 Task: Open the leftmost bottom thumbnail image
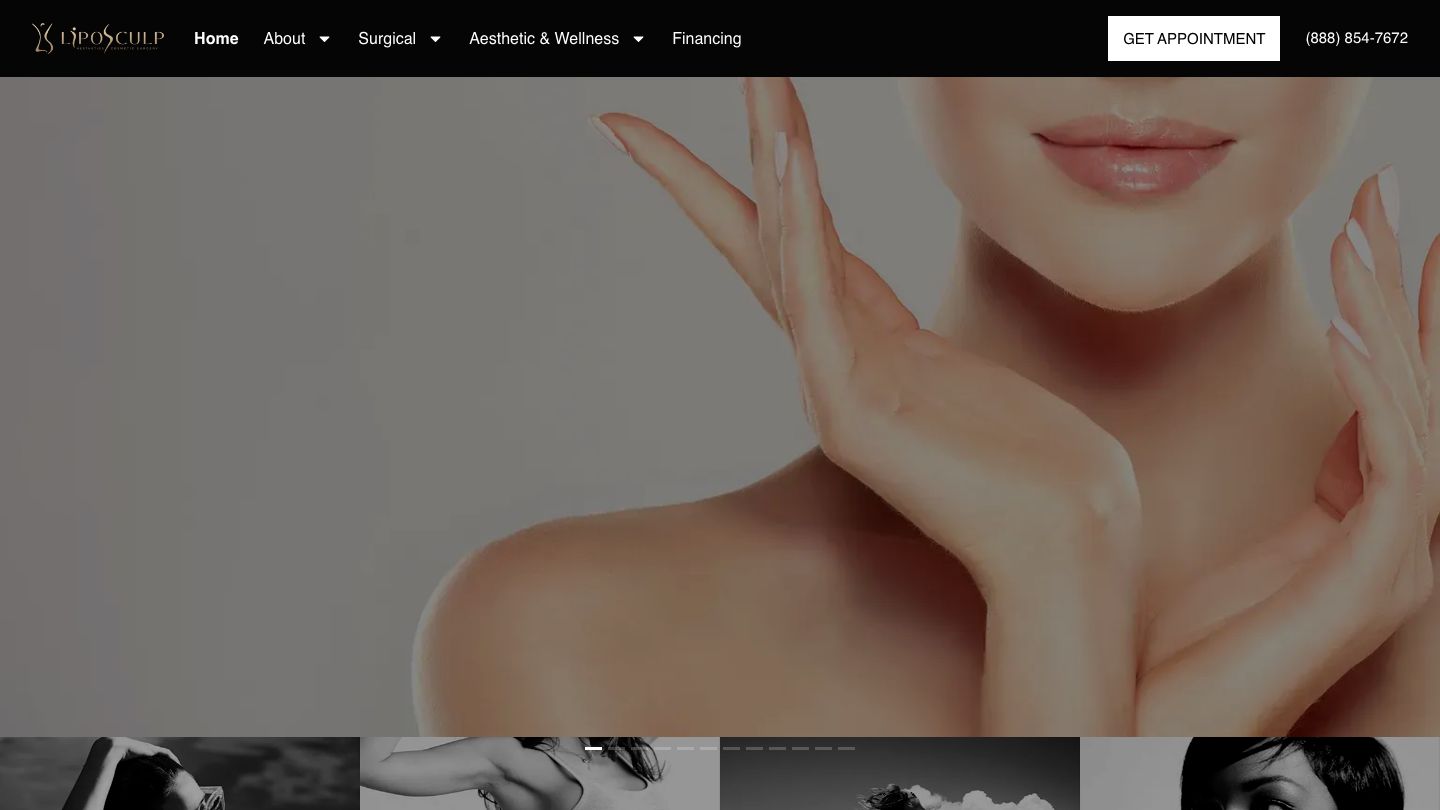point(180,775)
